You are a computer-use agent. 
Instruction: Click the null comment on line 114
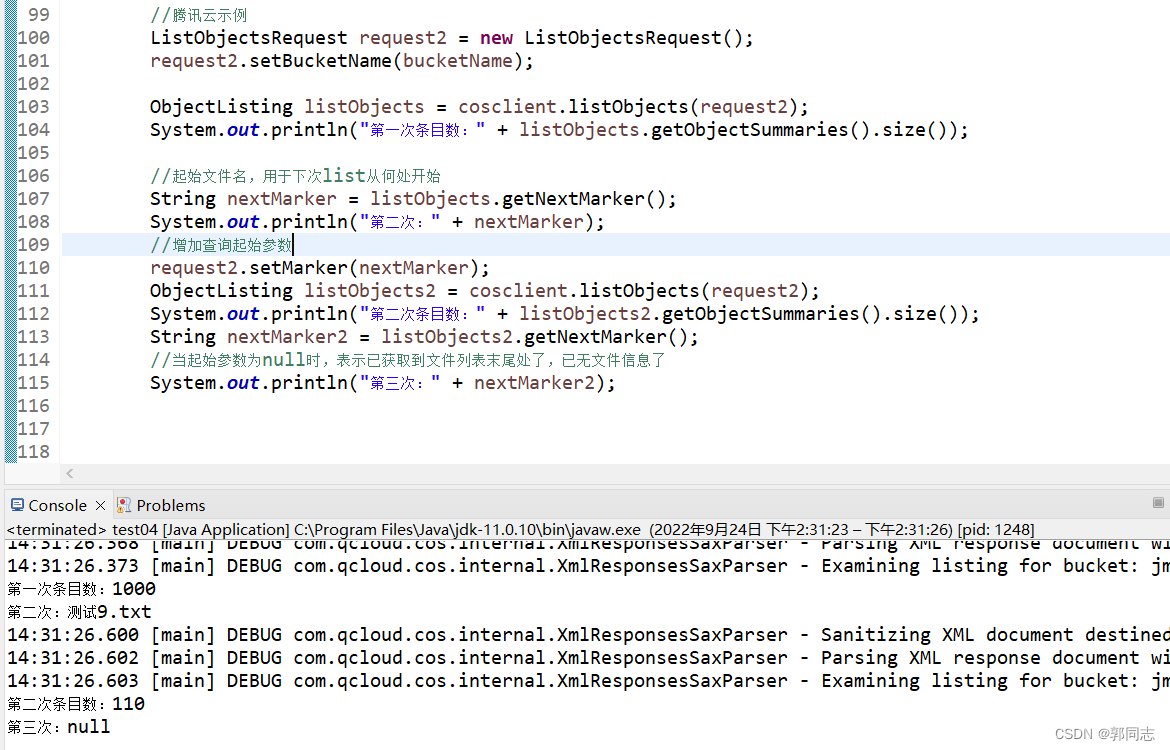click(x=407, y=360)
